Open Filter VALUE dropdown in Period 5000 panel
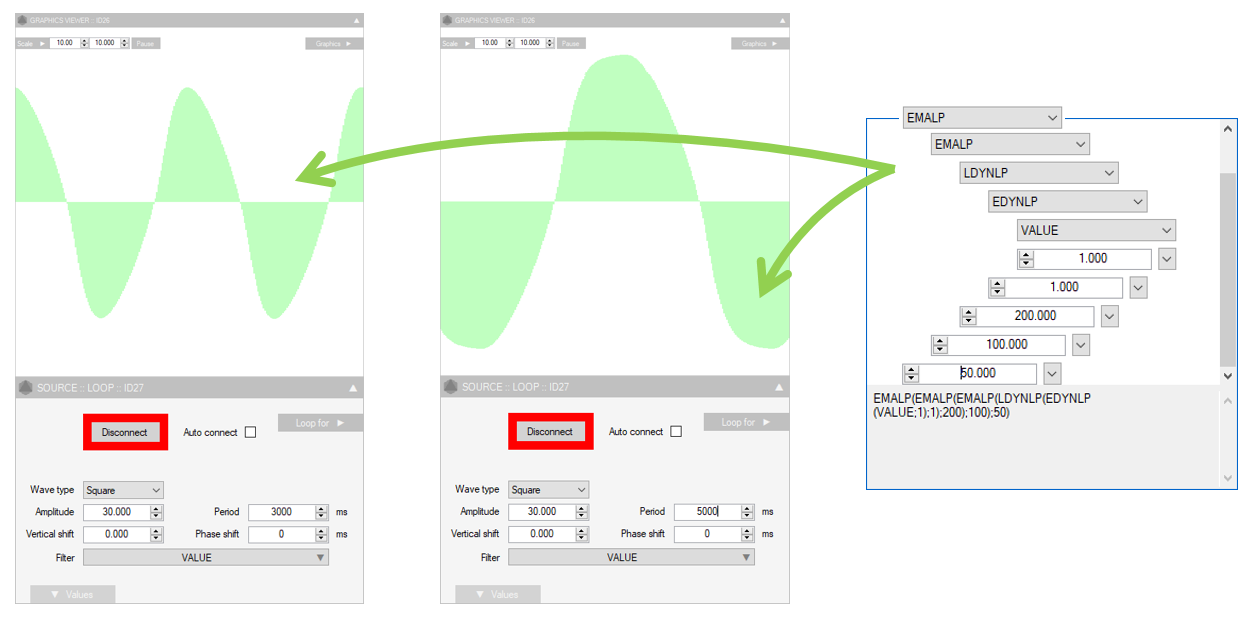The width and height of the screenshot is (1259, 622). point(631,557)
